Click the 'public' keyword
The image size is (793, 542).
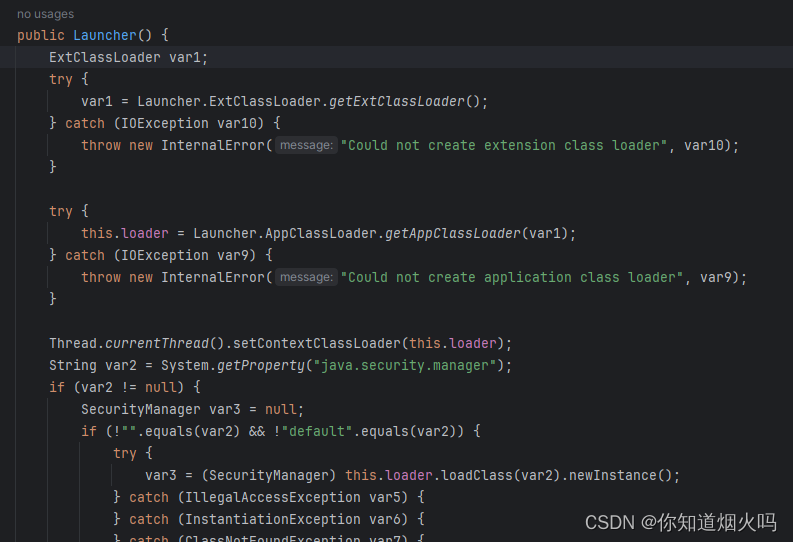click(41, 35)
